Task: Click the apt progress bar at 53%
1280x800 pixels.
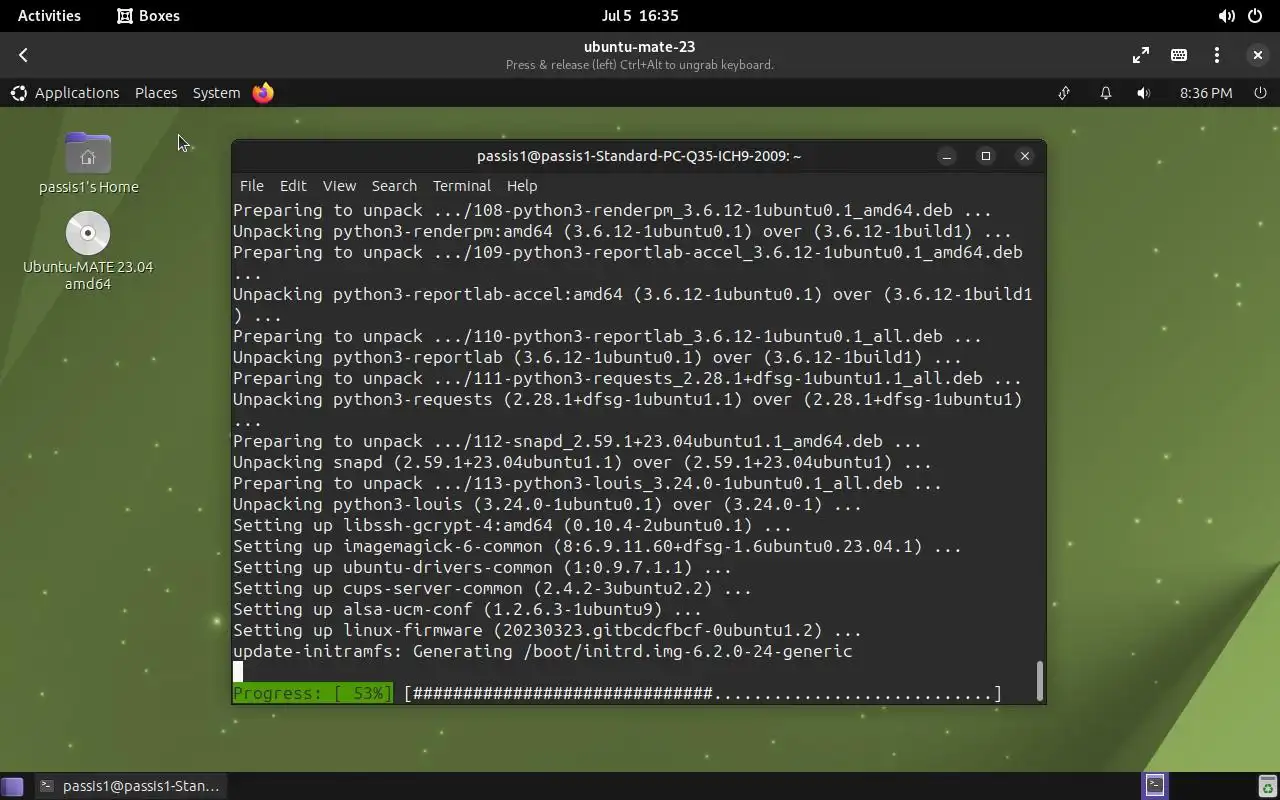Action: tap(617, 693)
